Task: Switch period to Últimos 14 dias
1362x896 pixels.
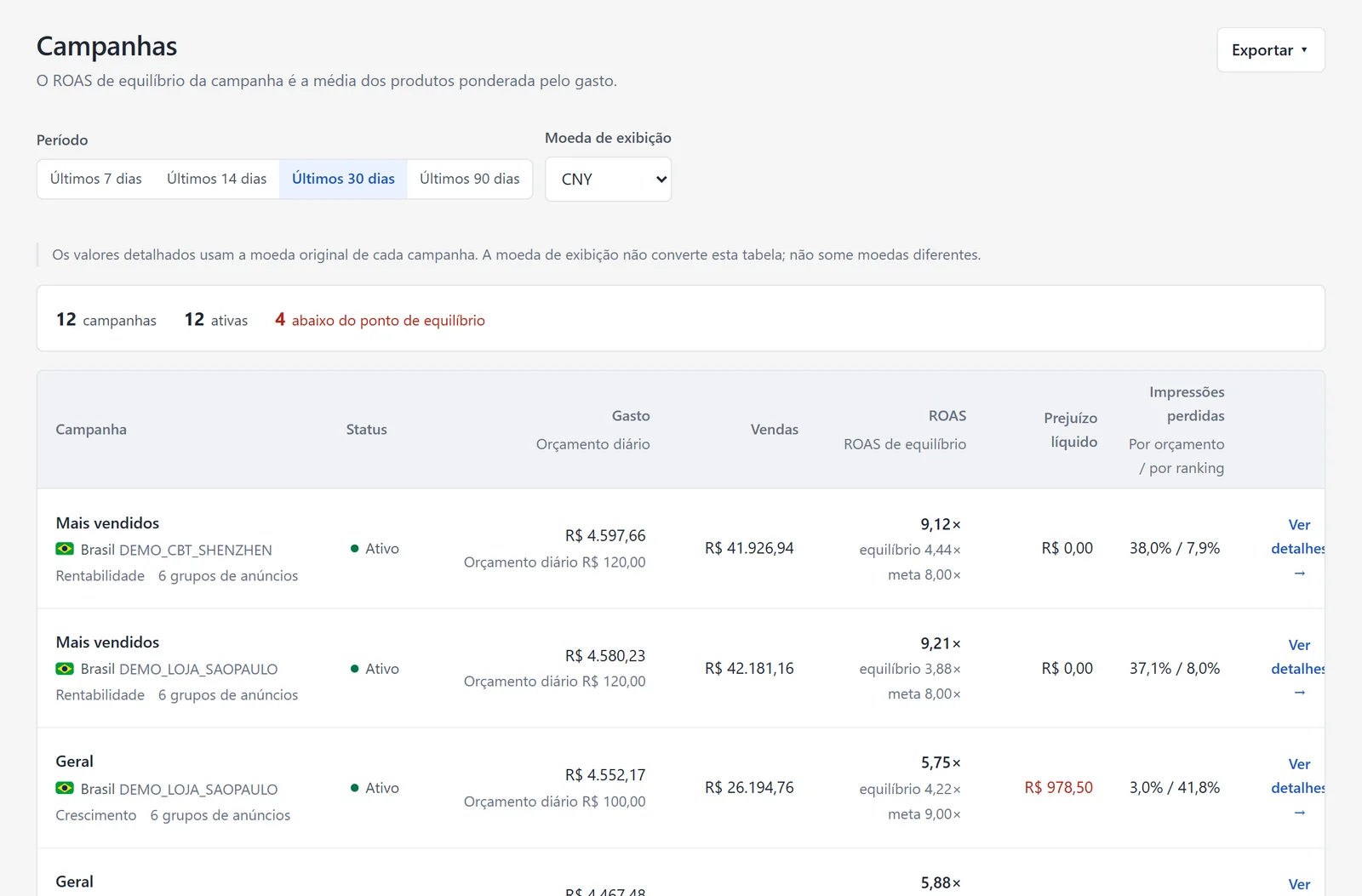Action: click(217, 179)
